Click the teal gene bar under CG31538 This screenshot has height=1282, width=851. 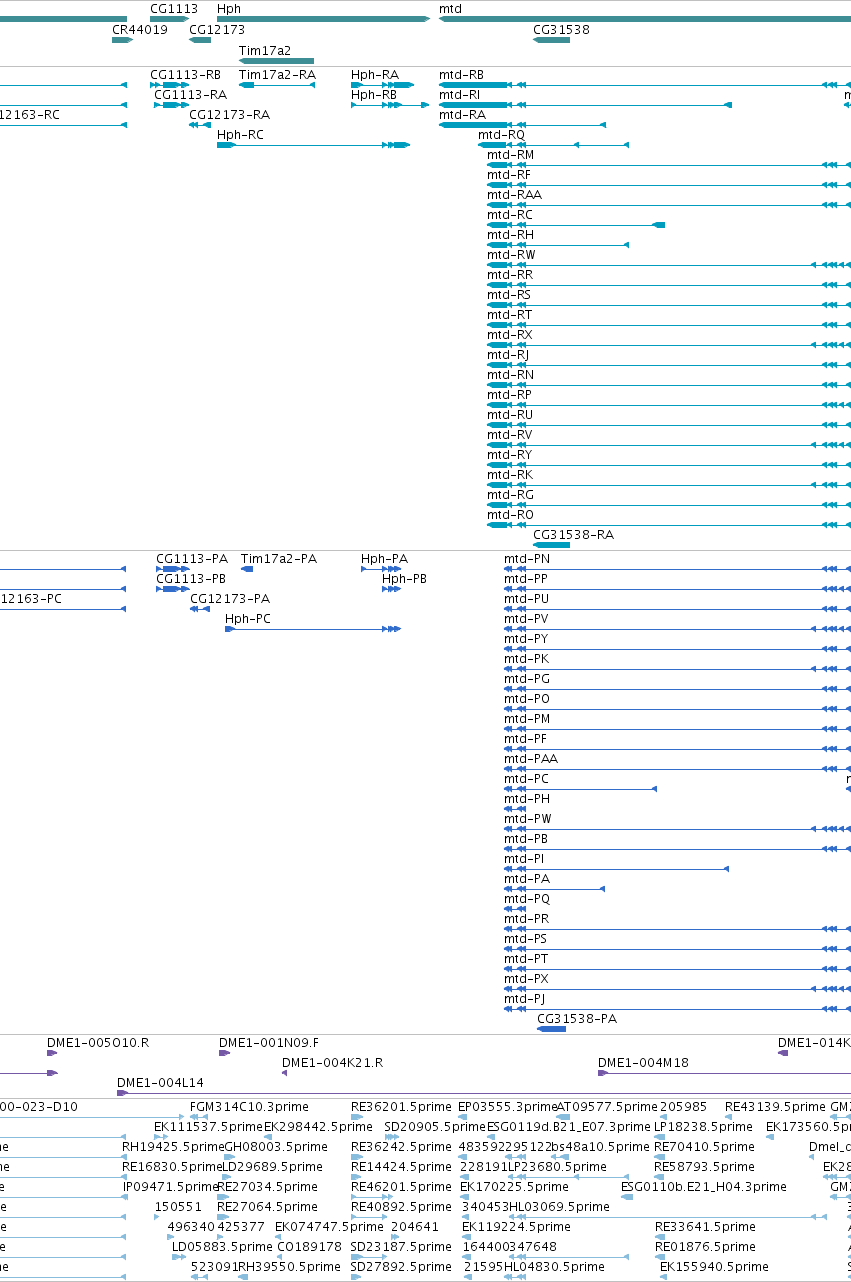[552, 41]
